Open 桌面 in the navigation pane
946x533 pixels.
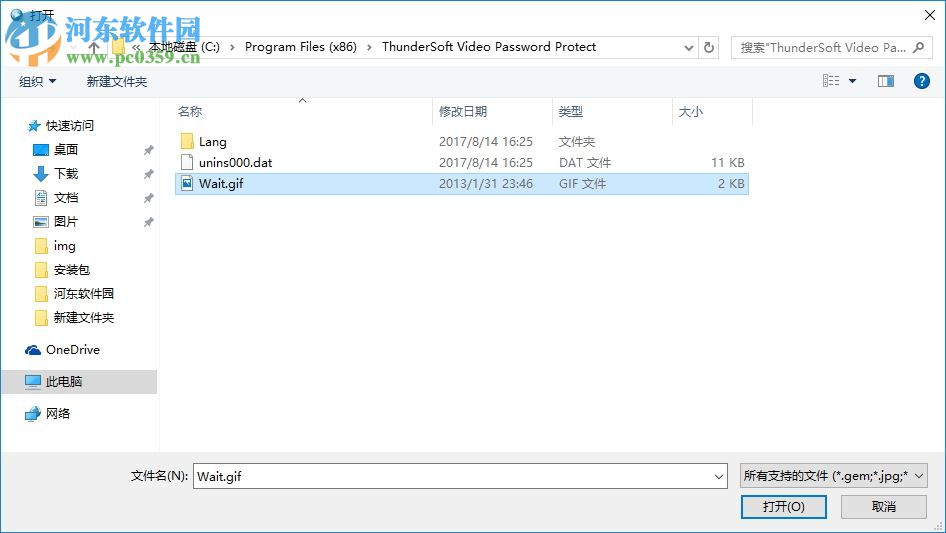click(x=66, y=150)
